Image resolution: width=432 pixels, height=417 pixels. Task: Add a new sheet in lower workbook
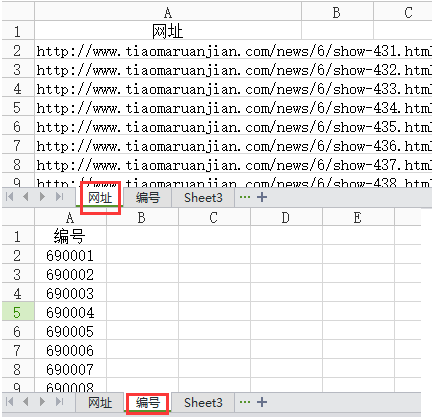262,402
